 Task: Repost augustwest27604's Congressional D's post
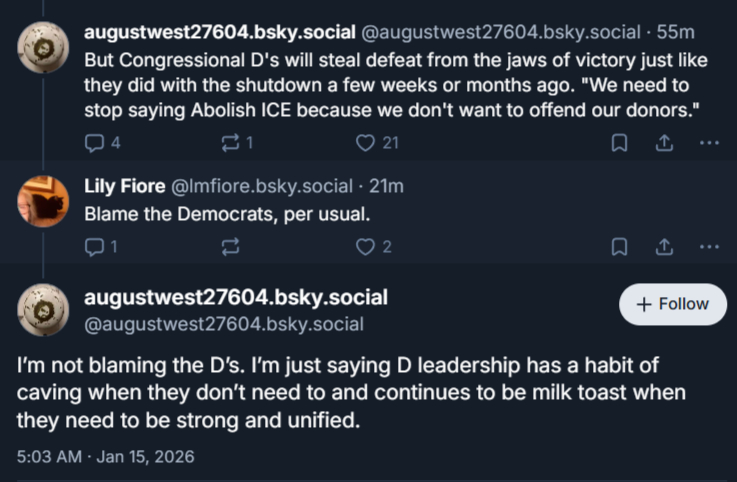[x=229, y=143]
